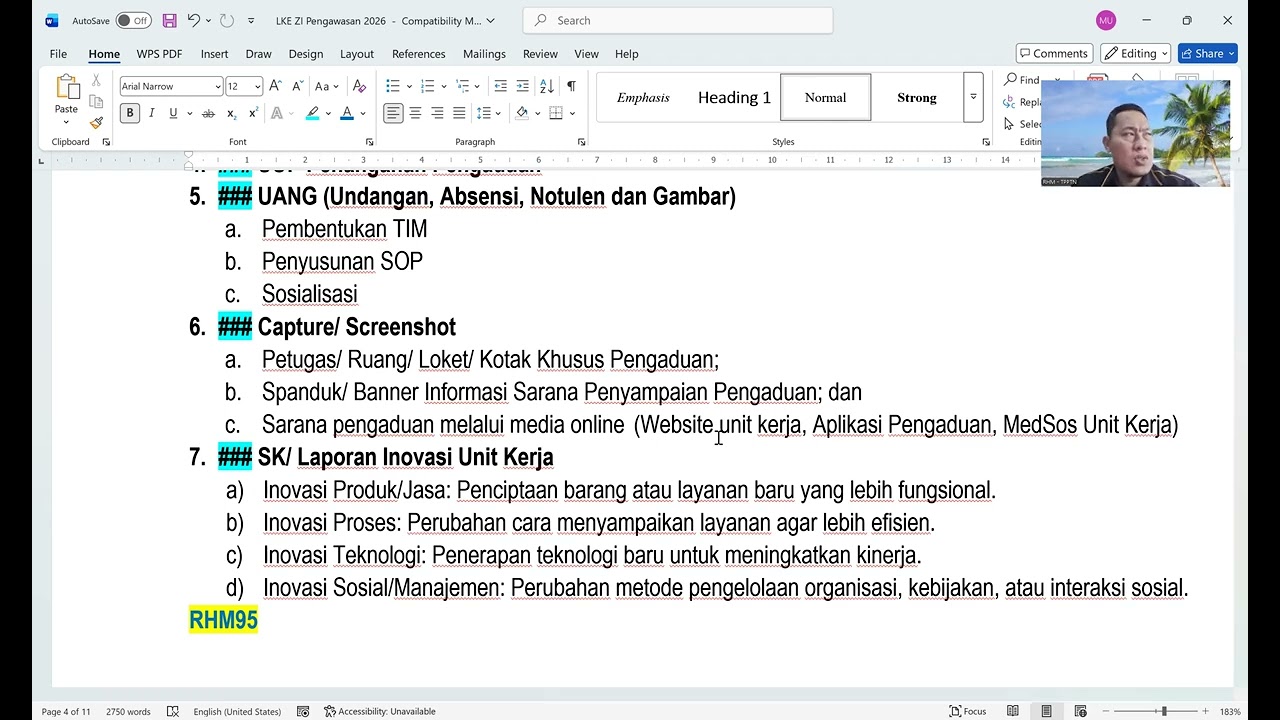The height and width of the screenshot is (720, 1280).
Task: Toggle Bold formatting
Action: click(x=129, y=113)
